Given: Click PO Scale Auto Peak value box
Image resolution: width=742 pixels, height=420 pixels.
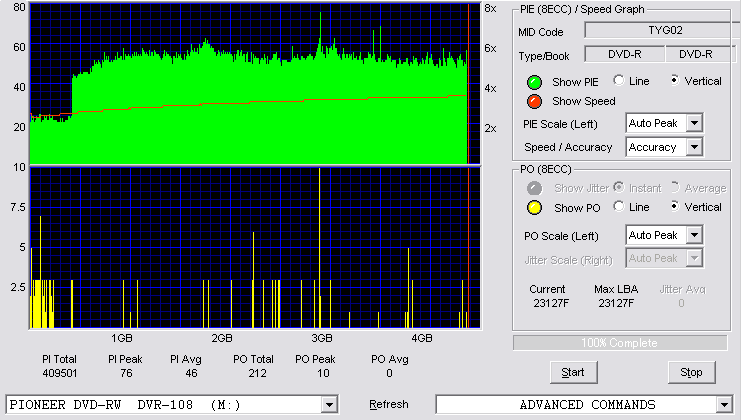Looking at the screenshot, I should [x=656, y=235].
